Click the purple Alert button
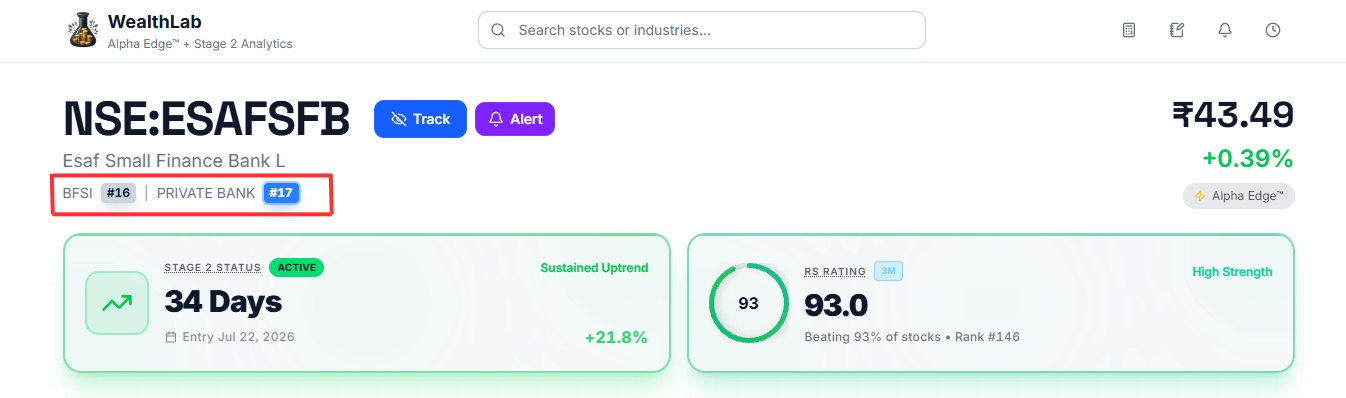 [514, 119]
